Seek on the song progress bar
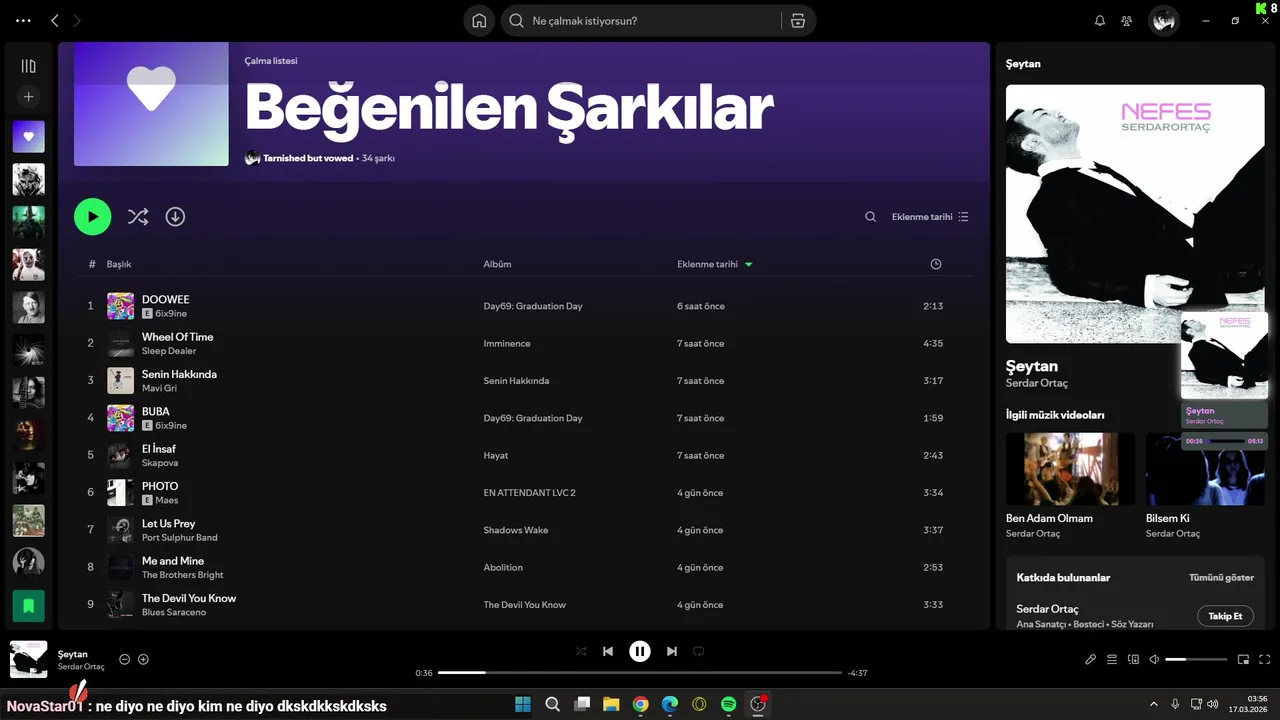The image size is (1280, 720). click(x=640, y=673)
